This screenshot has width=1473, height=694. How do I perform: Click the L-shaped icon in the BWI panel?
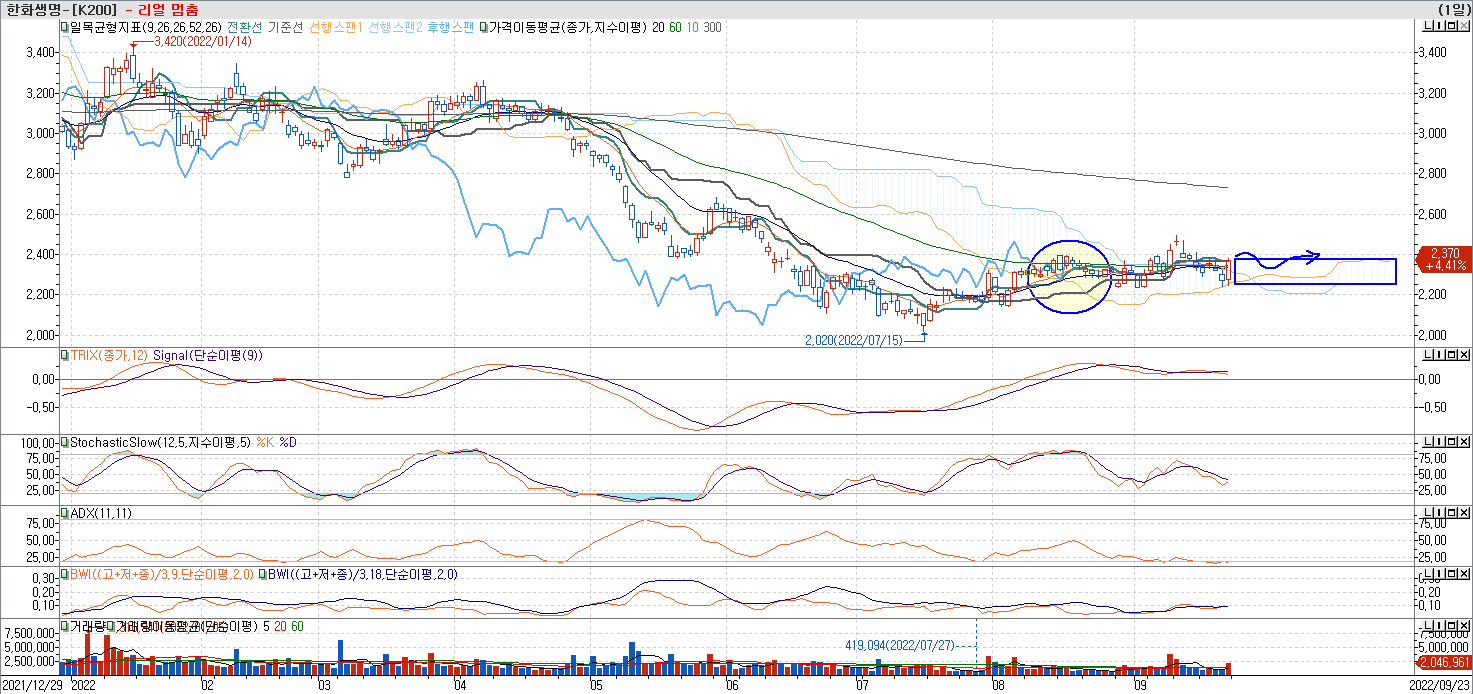tap(1428, 575)
